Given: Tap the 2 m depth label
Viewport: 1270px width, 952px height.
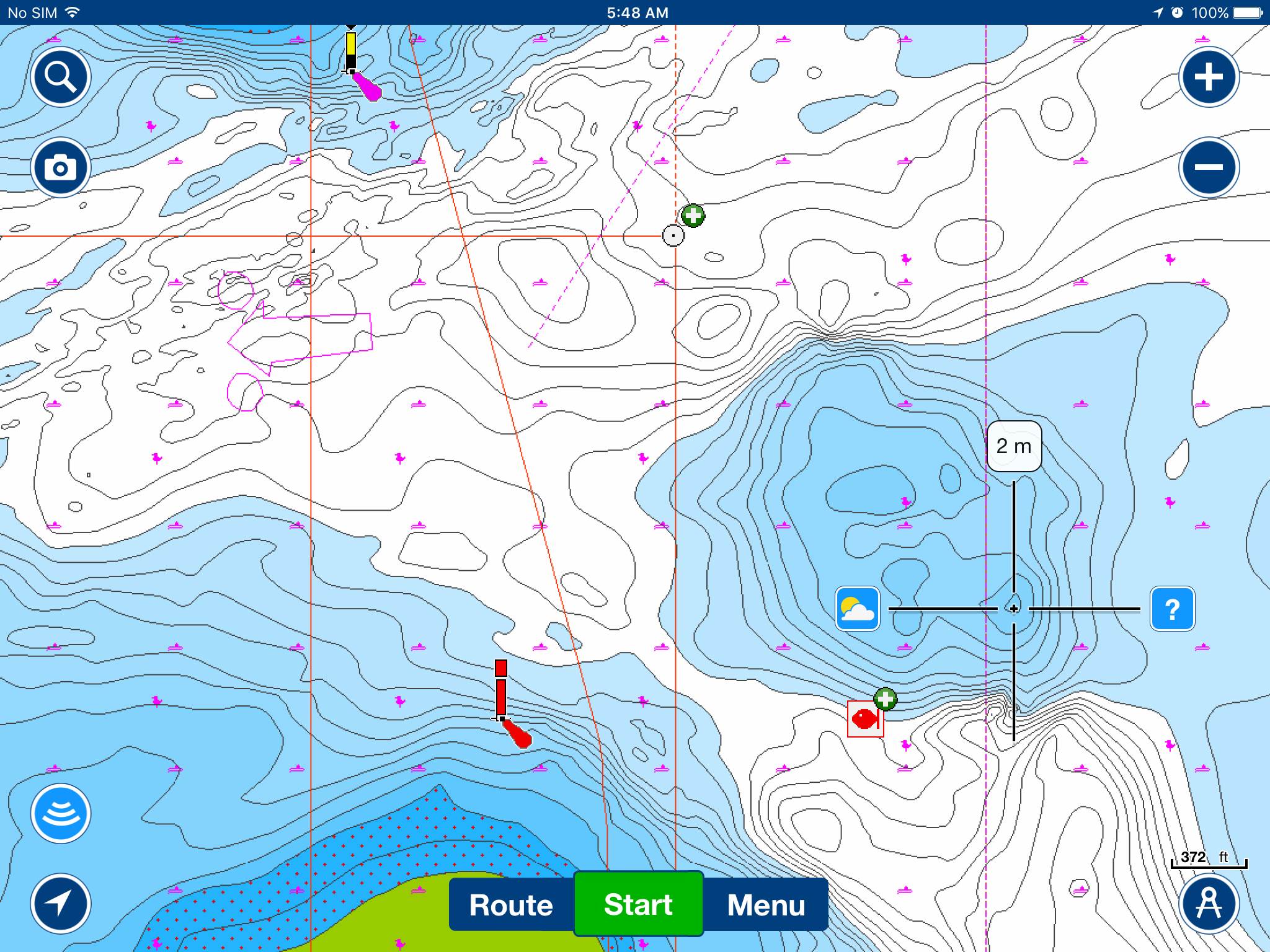Looking at the screenshot, I should coord(1014,446).
